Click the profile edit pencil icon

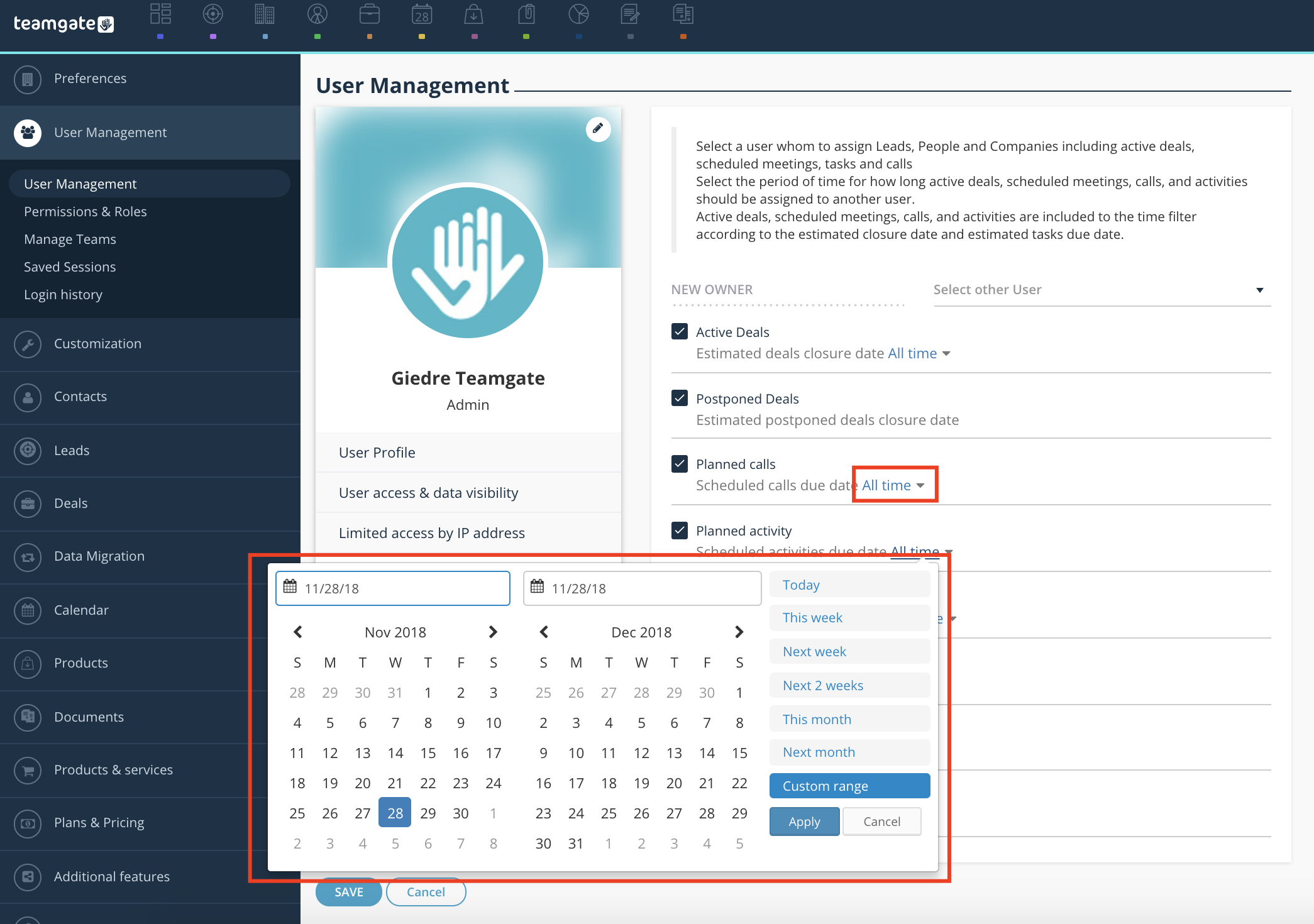(x=598, y=129)
